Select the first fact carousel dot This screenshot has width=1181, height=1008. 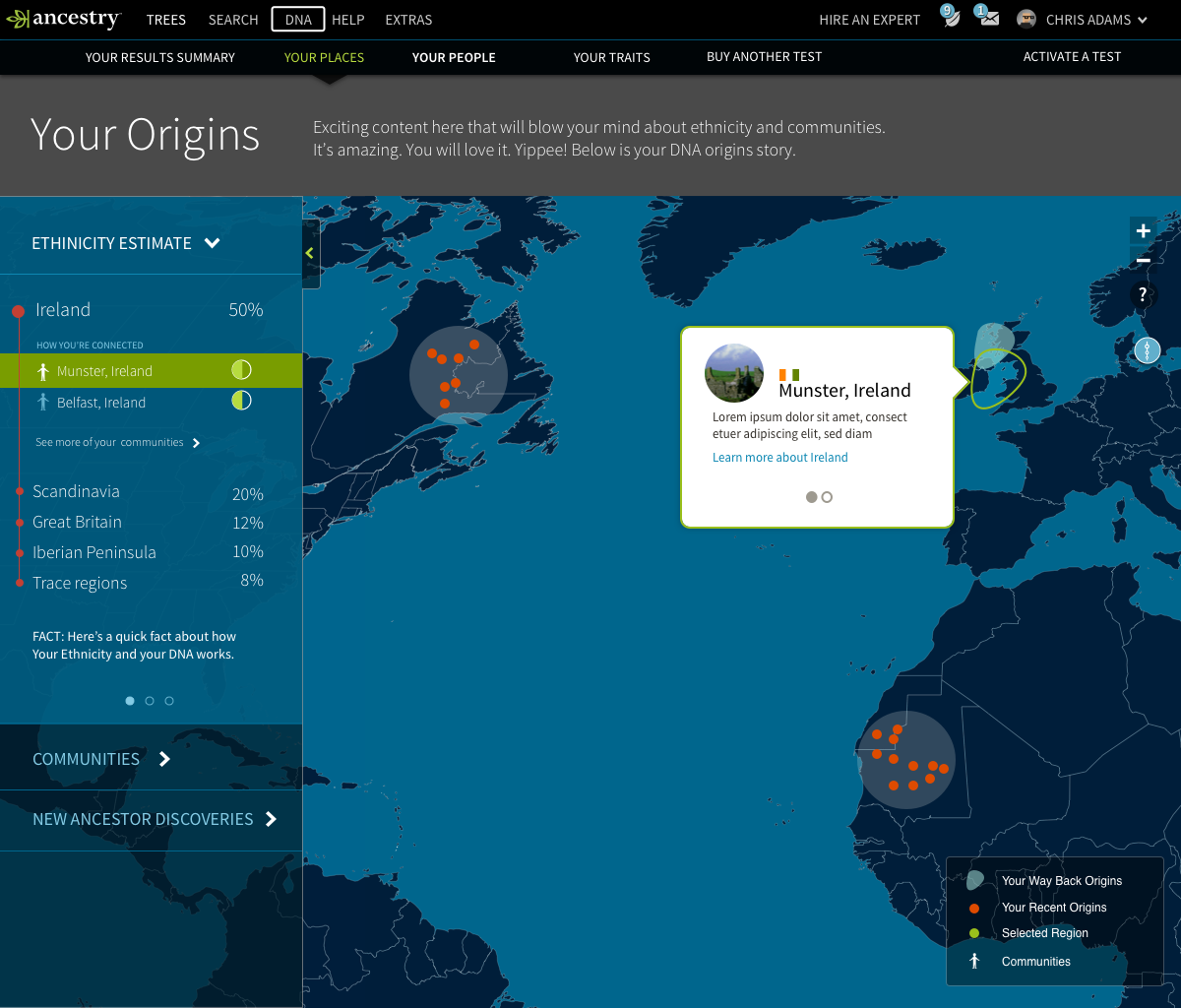coord(130,701)
